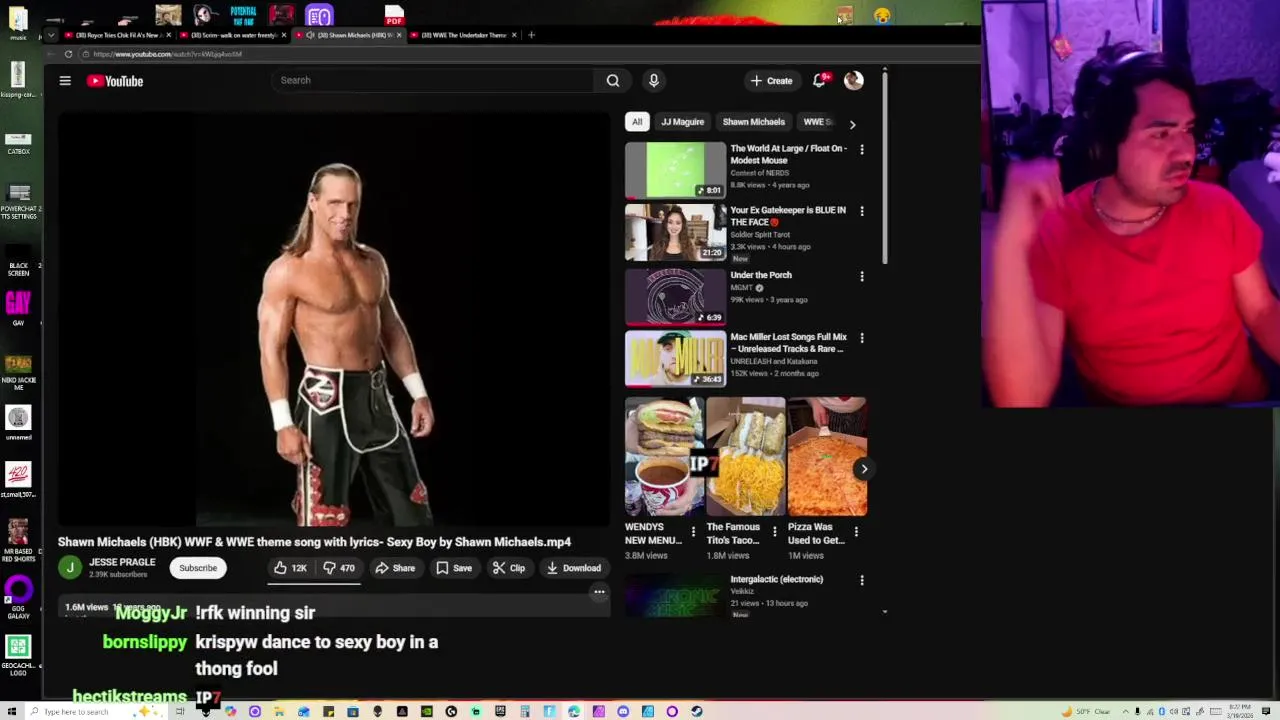Open more actions ellipsis under video

point(599,592)
